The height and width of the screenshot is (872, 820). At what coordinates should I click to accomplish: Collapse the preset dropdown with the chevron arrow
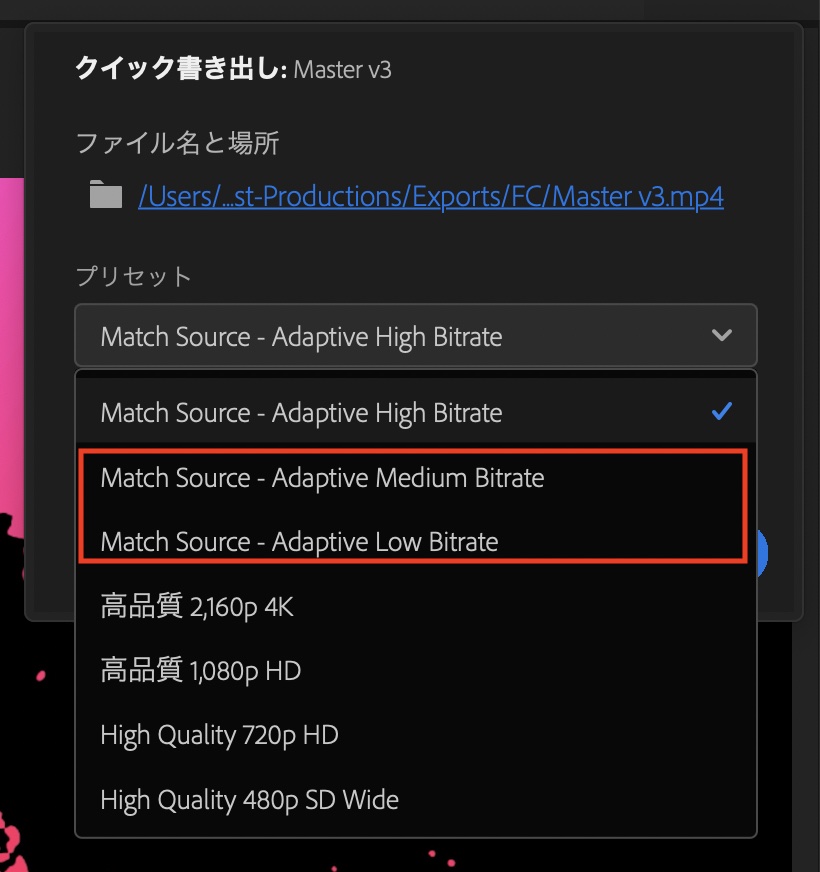point(722,335)
